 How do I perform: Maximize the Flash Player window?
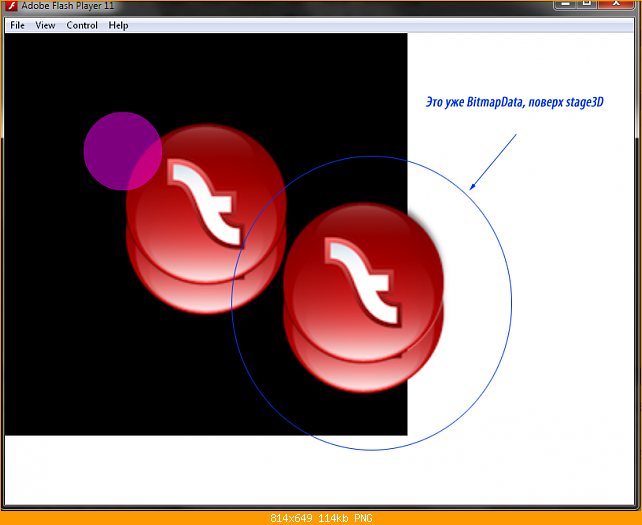(x=587, y=3)
